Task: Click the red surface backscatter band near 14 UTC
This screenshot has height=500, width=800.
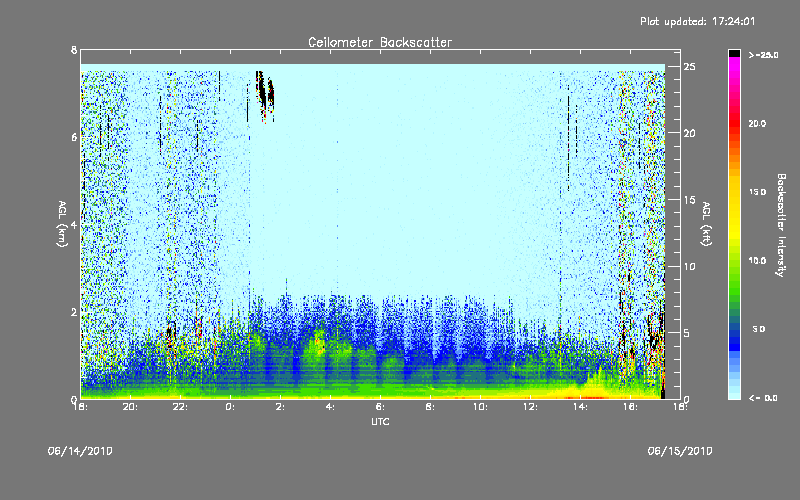Action: [584, 396]
